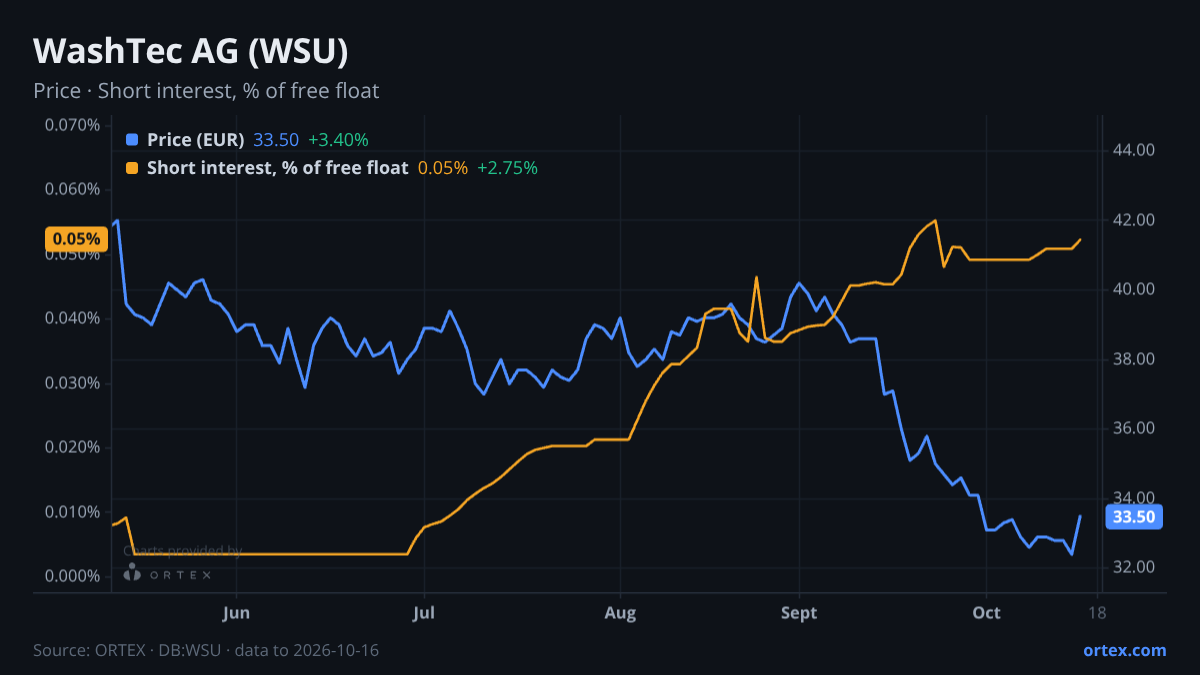This screenshot has width=1200, height=675.
Task: Click the Aug x-axis label
Action: tap(621, 613)
